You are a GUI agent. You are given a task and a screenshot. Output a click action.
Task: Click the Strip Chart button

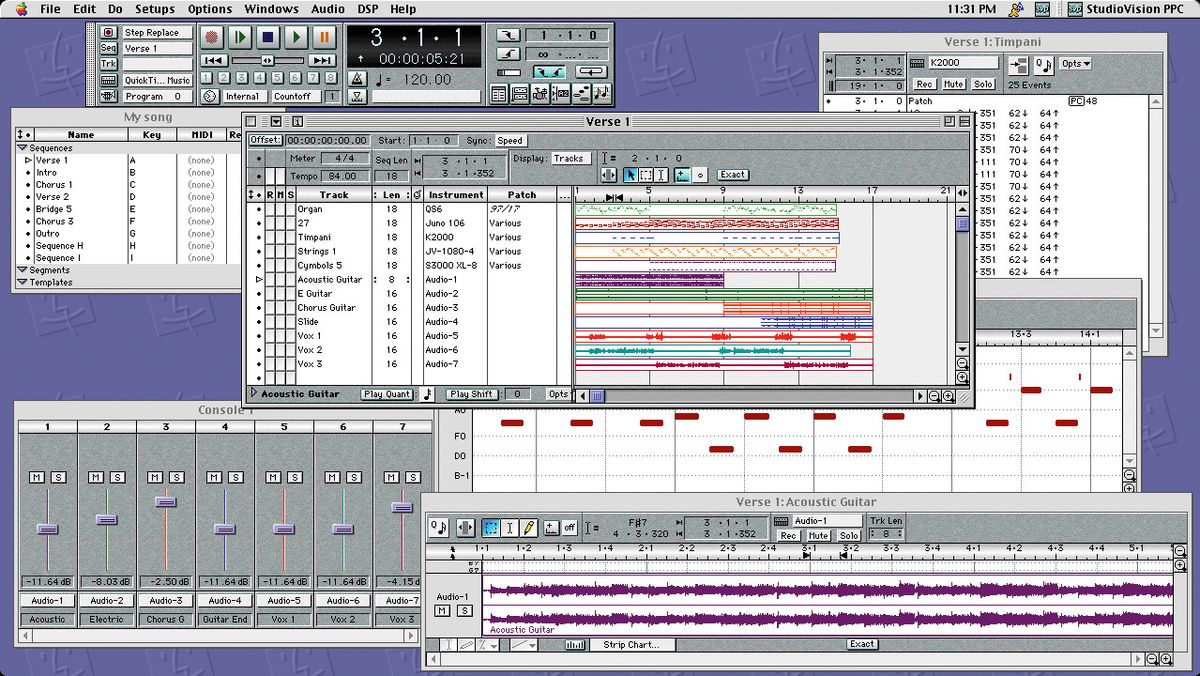(632, 645)
